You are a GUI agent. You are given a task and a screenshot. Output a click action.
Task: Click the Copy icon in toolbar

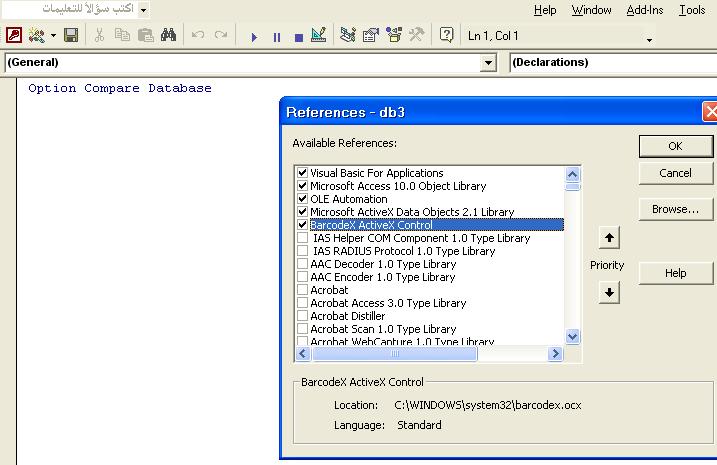(122, 35)
